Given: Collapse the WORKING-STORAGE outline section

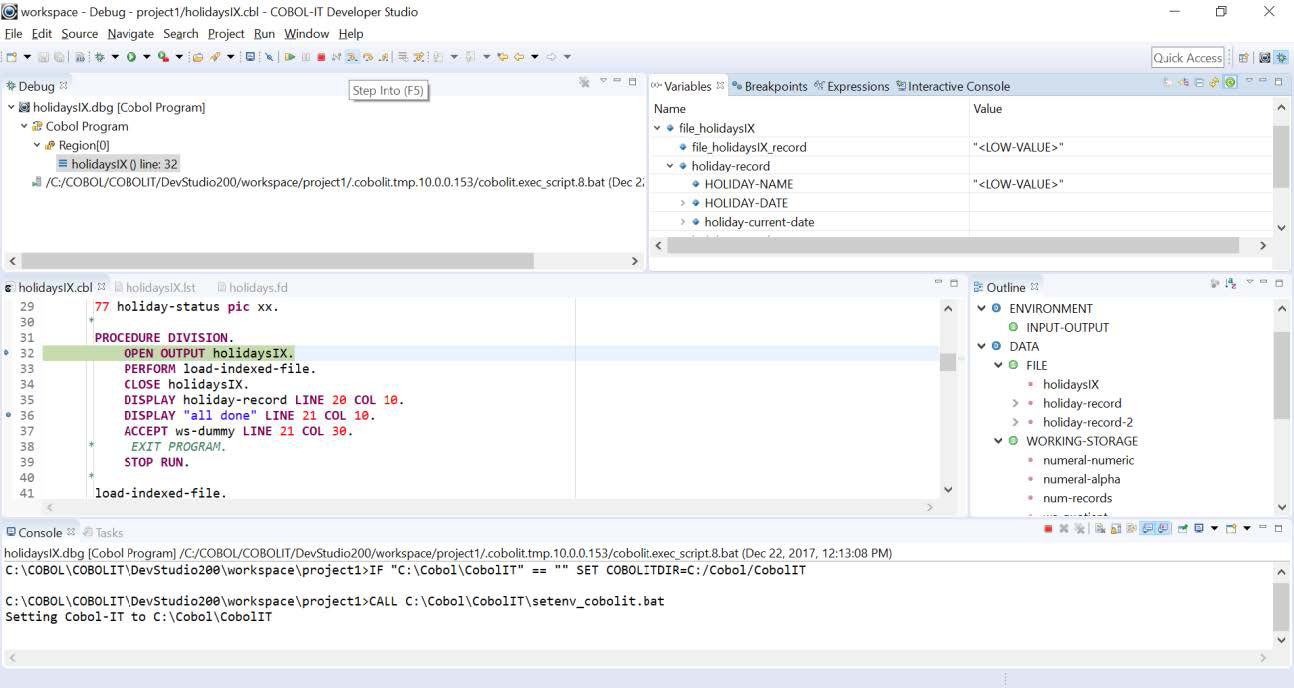Looking at the screenshot, I should [998, 441].
